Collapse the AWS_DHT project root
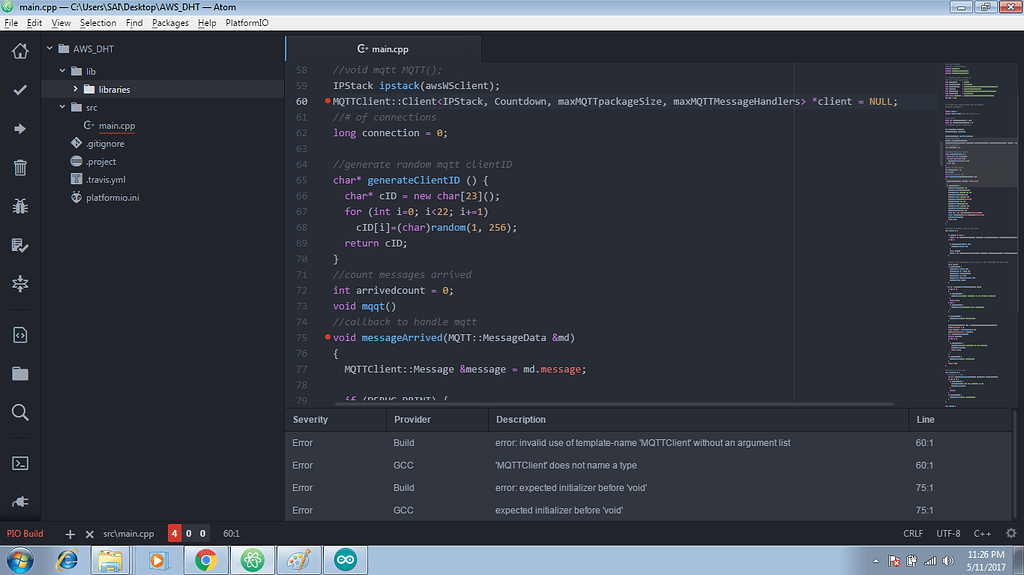Viewport: 1024px width, 575px height. tap(50, 48)
